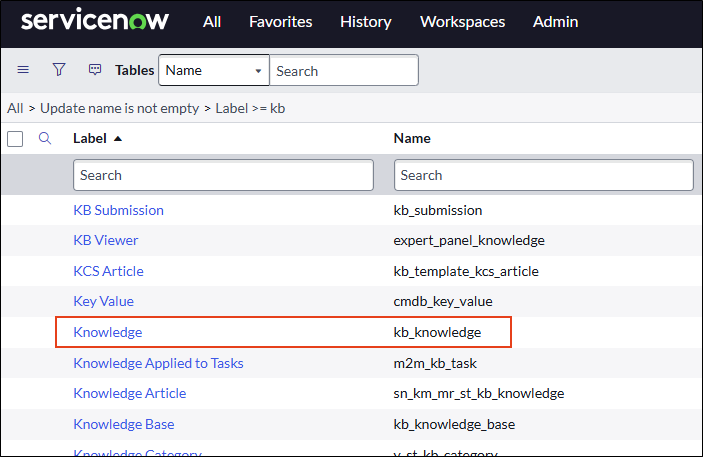Open the KB Viewer table link
Image resolution: width=703 pixels, height=457 pixels.
tap(106, 240)
